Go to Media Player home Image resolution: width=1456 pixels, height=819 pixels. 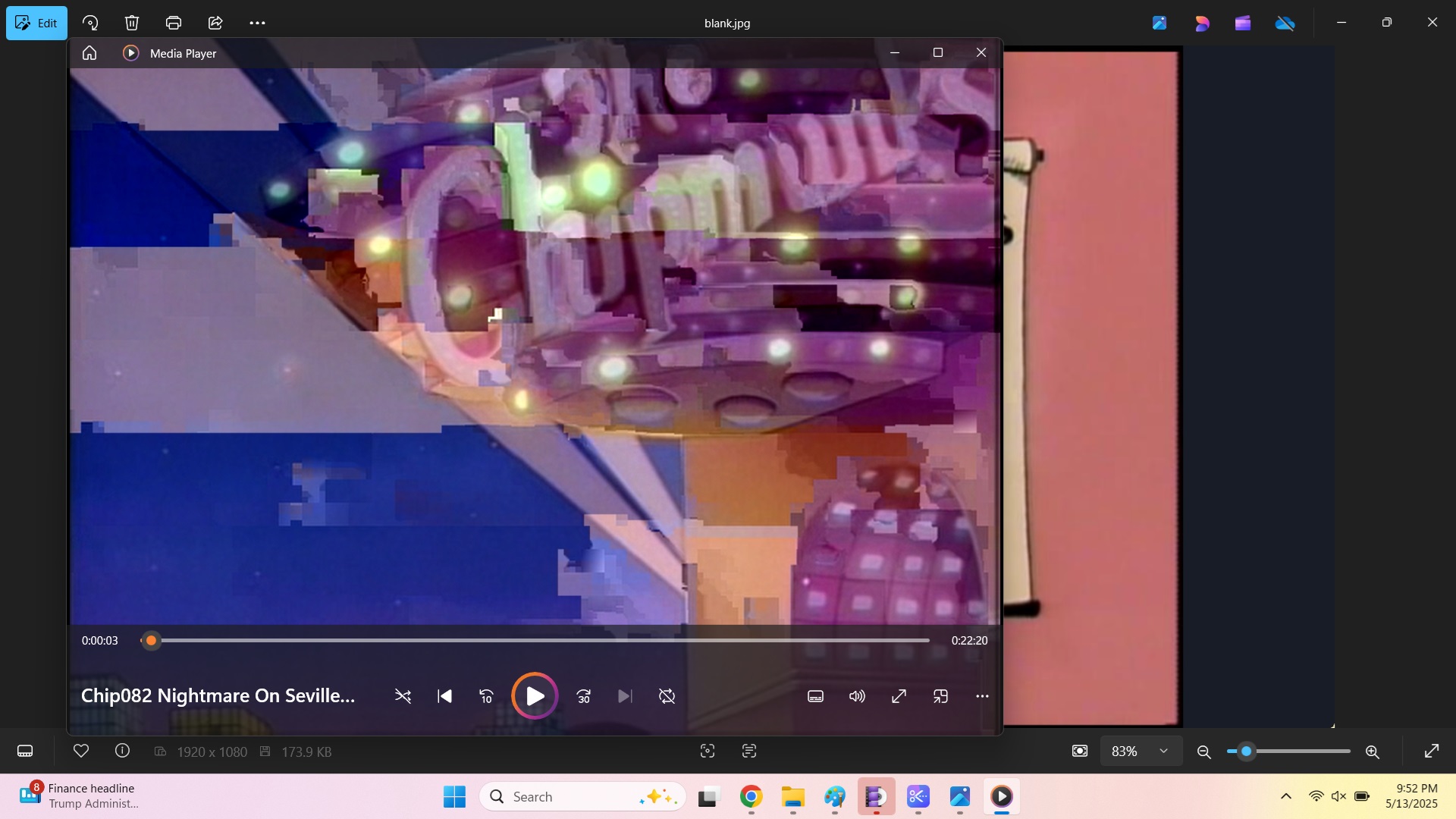click(x=89, y=53)
